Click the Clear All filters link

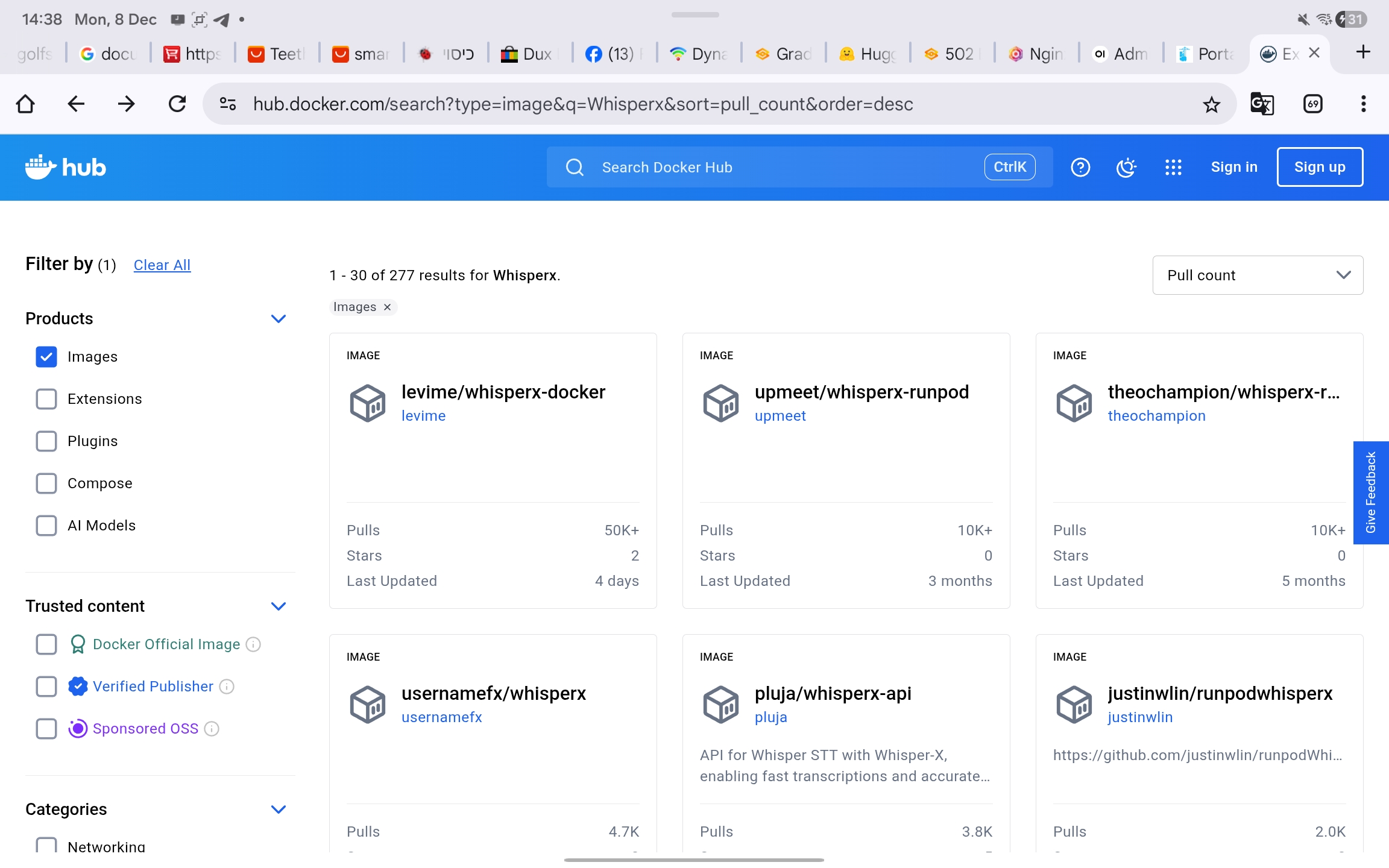(x=162, y=265)
